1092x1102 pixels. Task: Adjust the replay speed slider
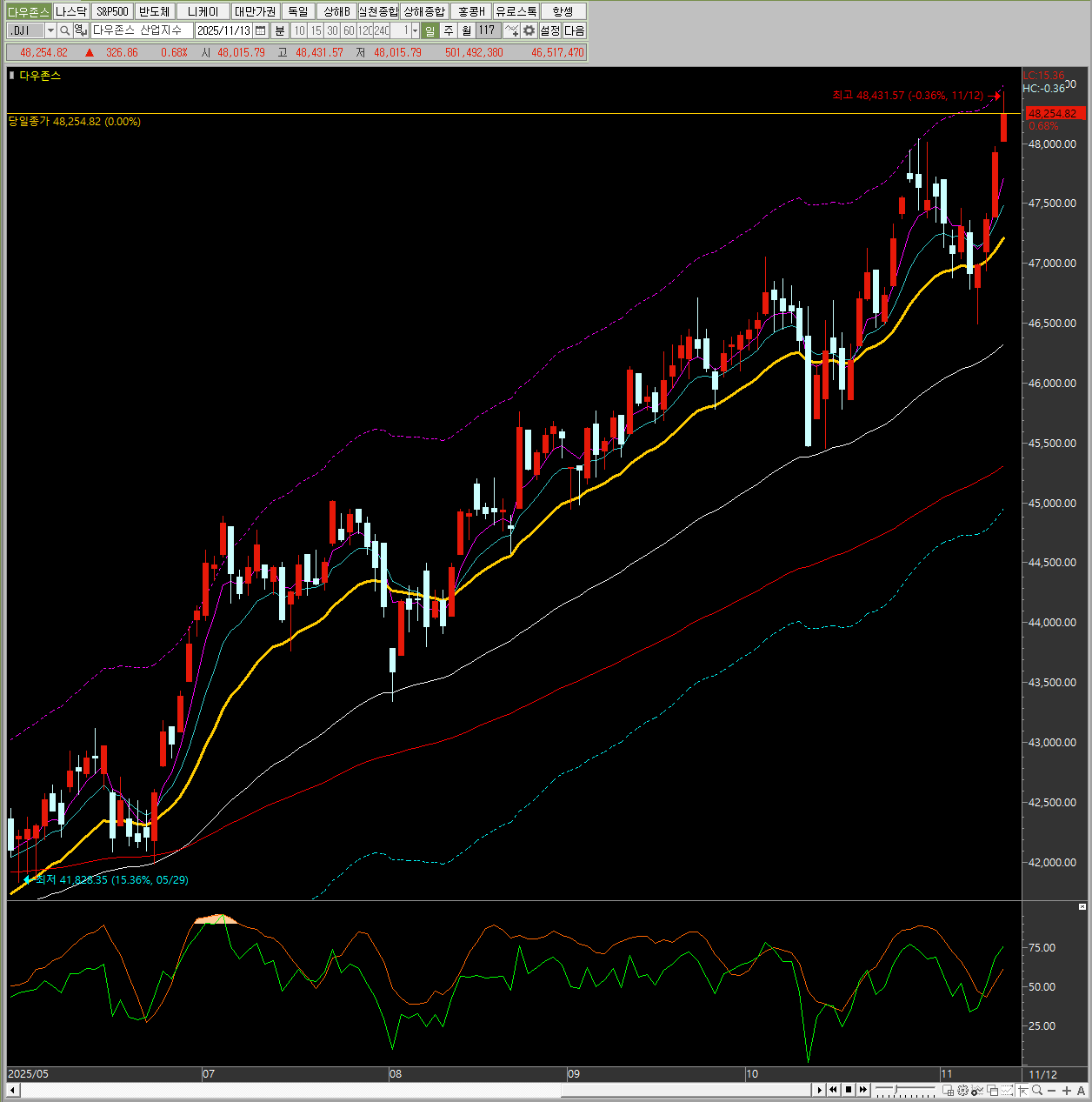click(905, 1090)
